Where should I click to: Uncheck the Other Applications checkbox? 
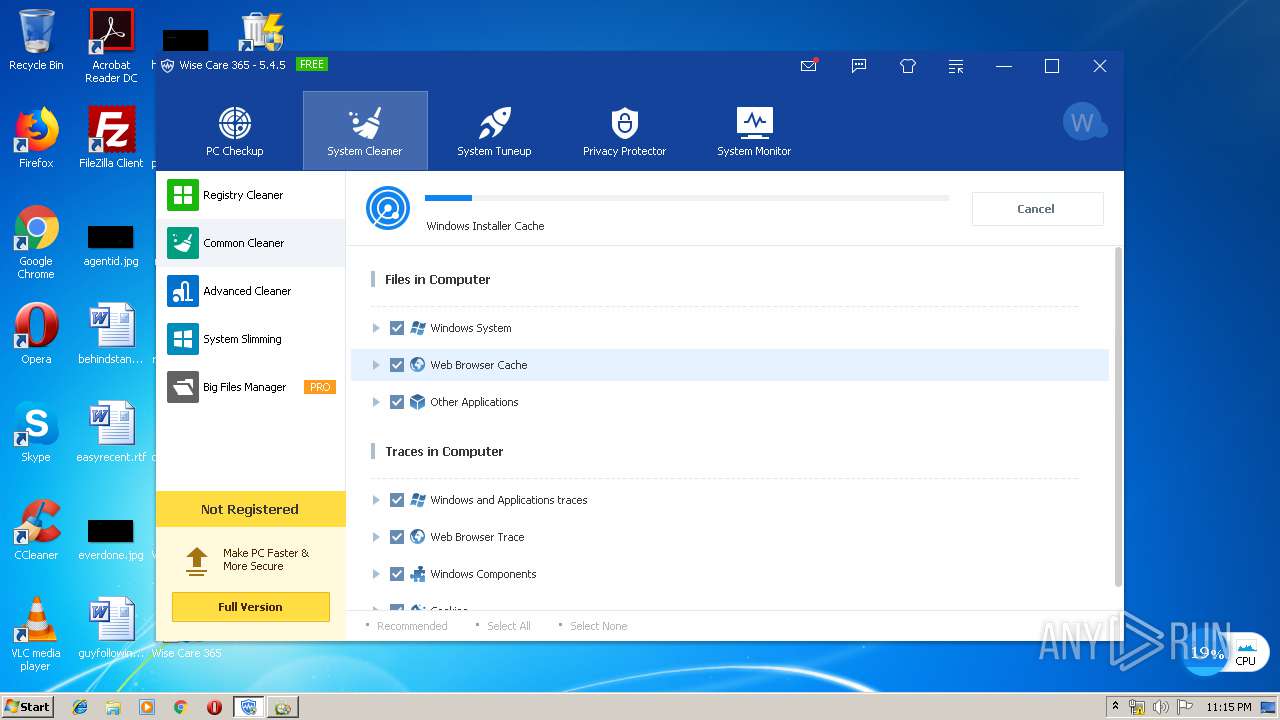(x=397, y=402)
